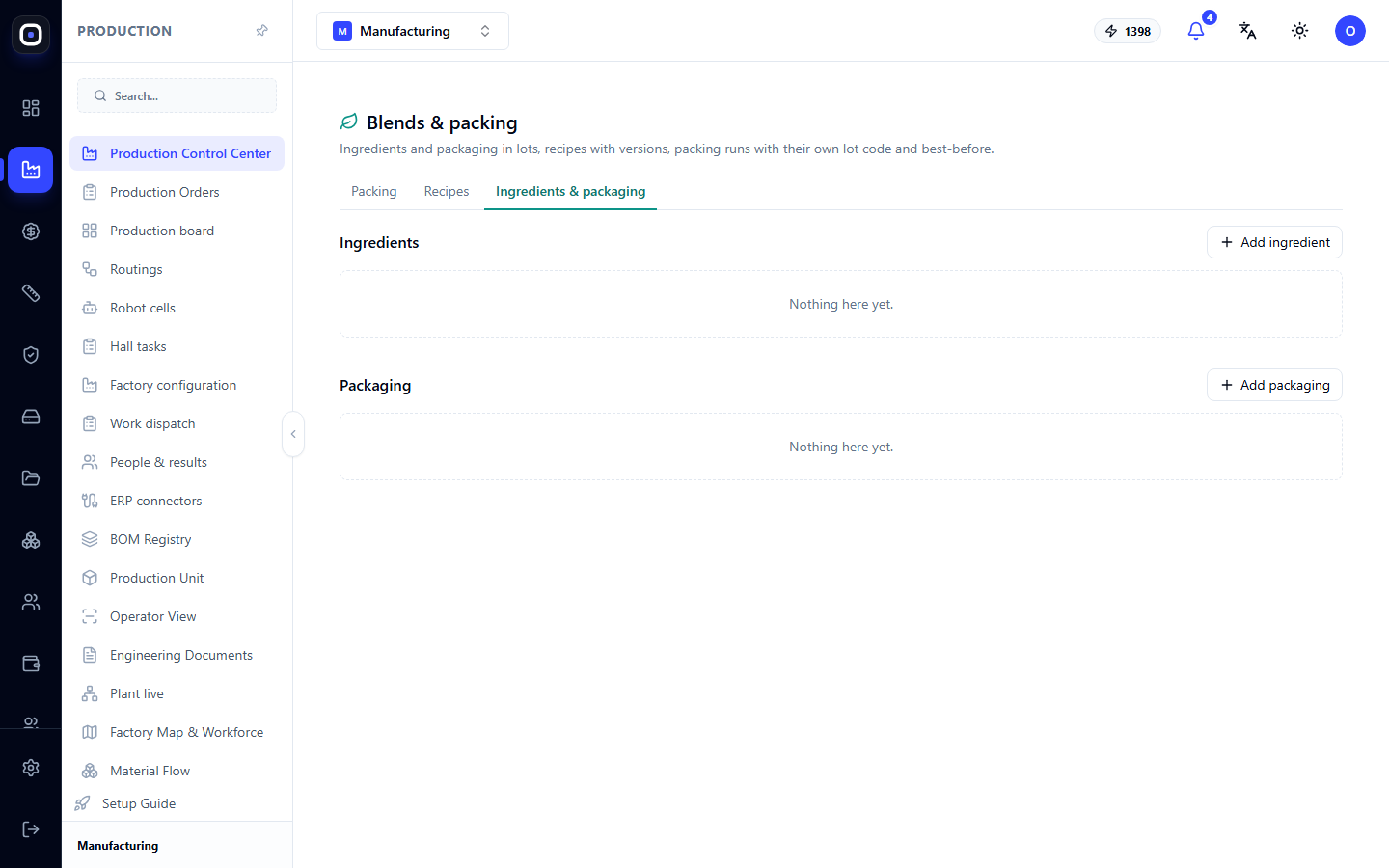Open Production Control Center

point(177,153)
